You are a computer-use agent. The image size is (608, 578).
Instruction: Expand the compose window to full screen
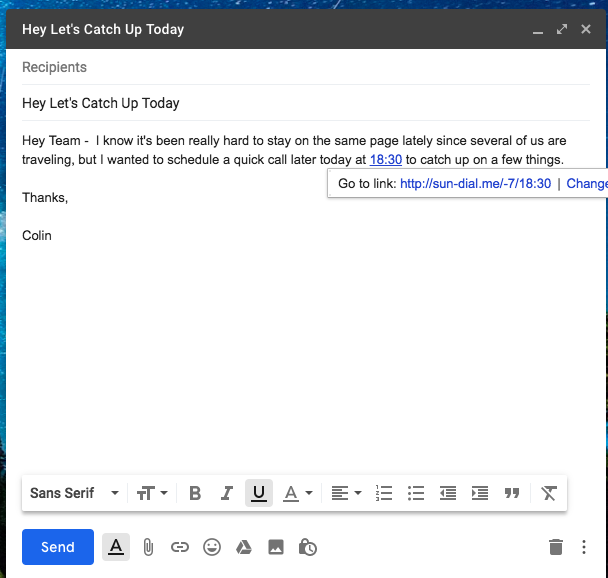click(562, 29)
